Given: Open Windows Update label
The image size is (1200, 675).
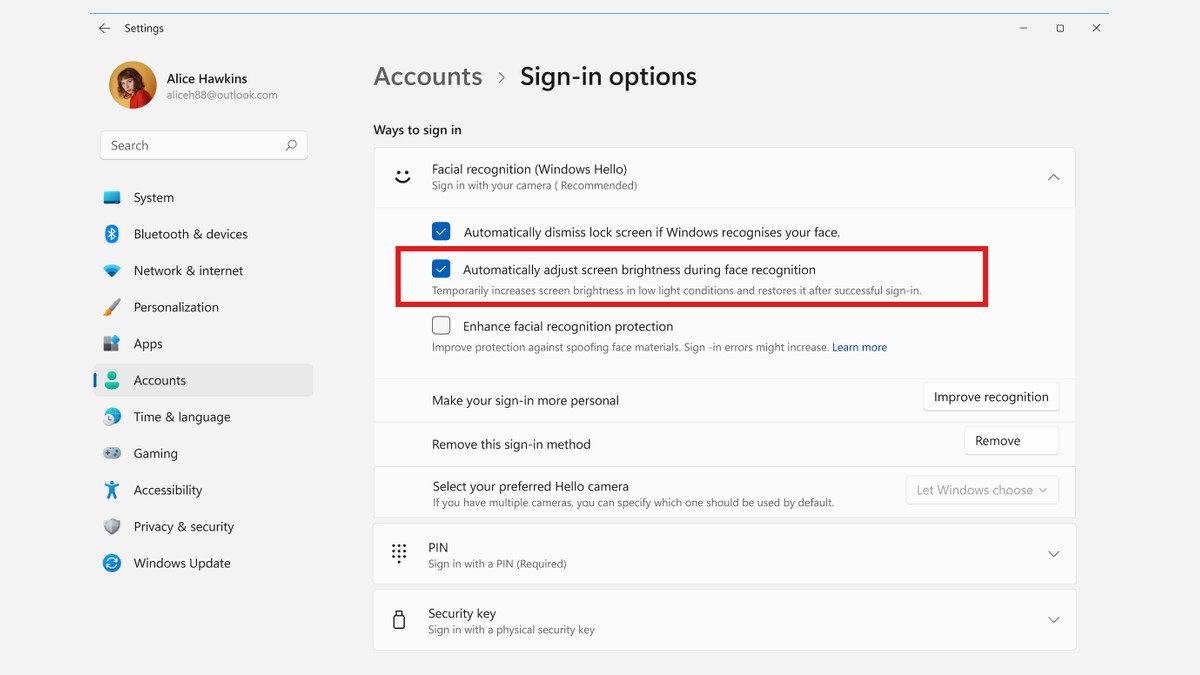Looking at the screenshot, I should (182, 563).
